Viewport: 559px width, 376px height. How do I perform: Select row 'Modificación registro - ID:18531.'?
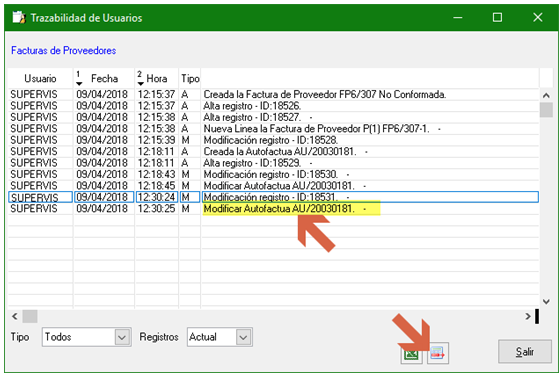273,197
